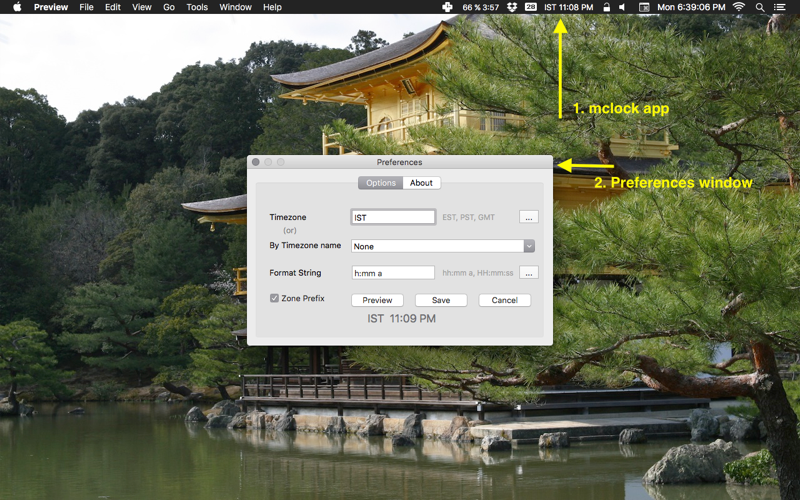Click the Dropbox icon in menu bar
The height and width of the screenshot is (500, 800).
512,7
